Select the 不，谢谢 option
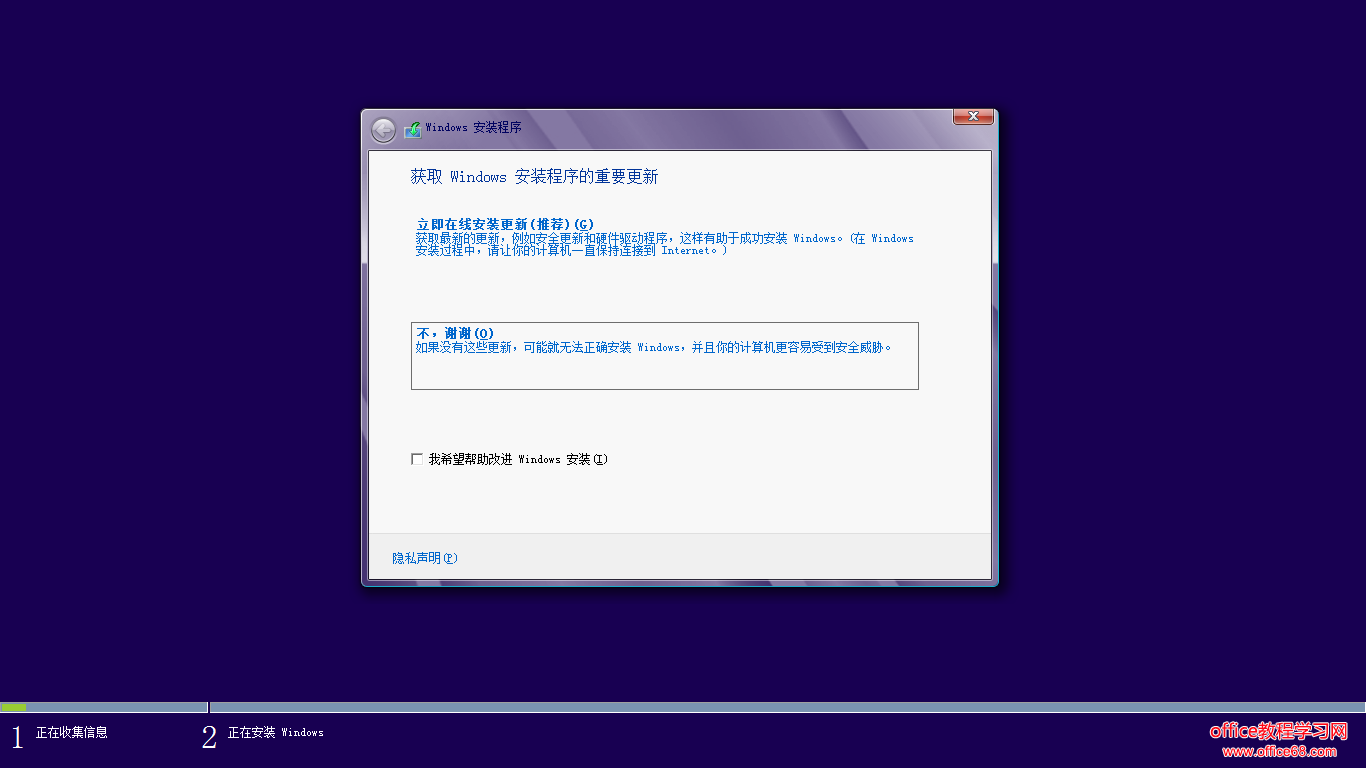Image resolution: width=1366 pixels, height=768 pixels. pos(664,355)
